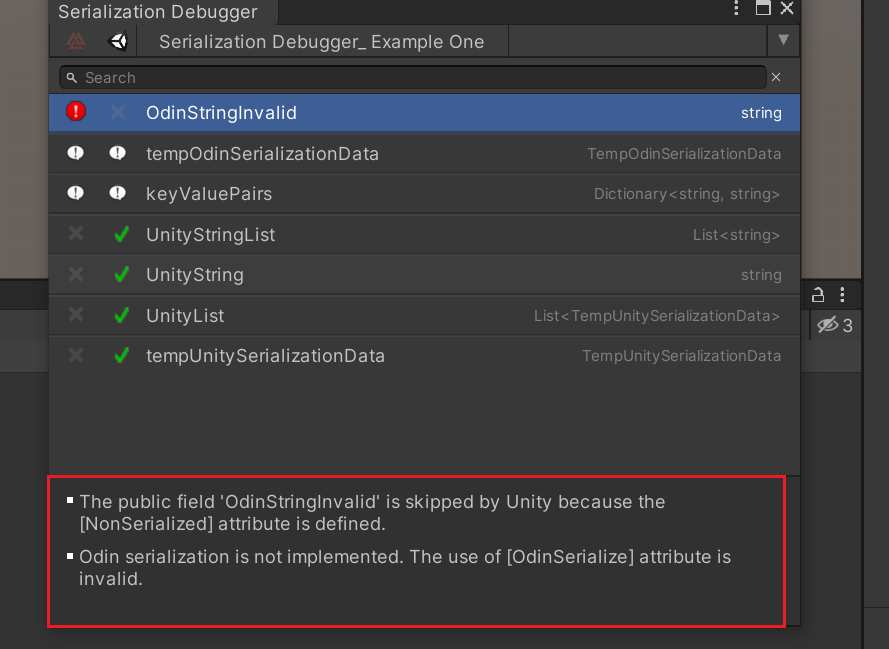Screen dimensions: 889x649
Task: Click the Odin X icon on UnityList
Action: pos(76,315)
